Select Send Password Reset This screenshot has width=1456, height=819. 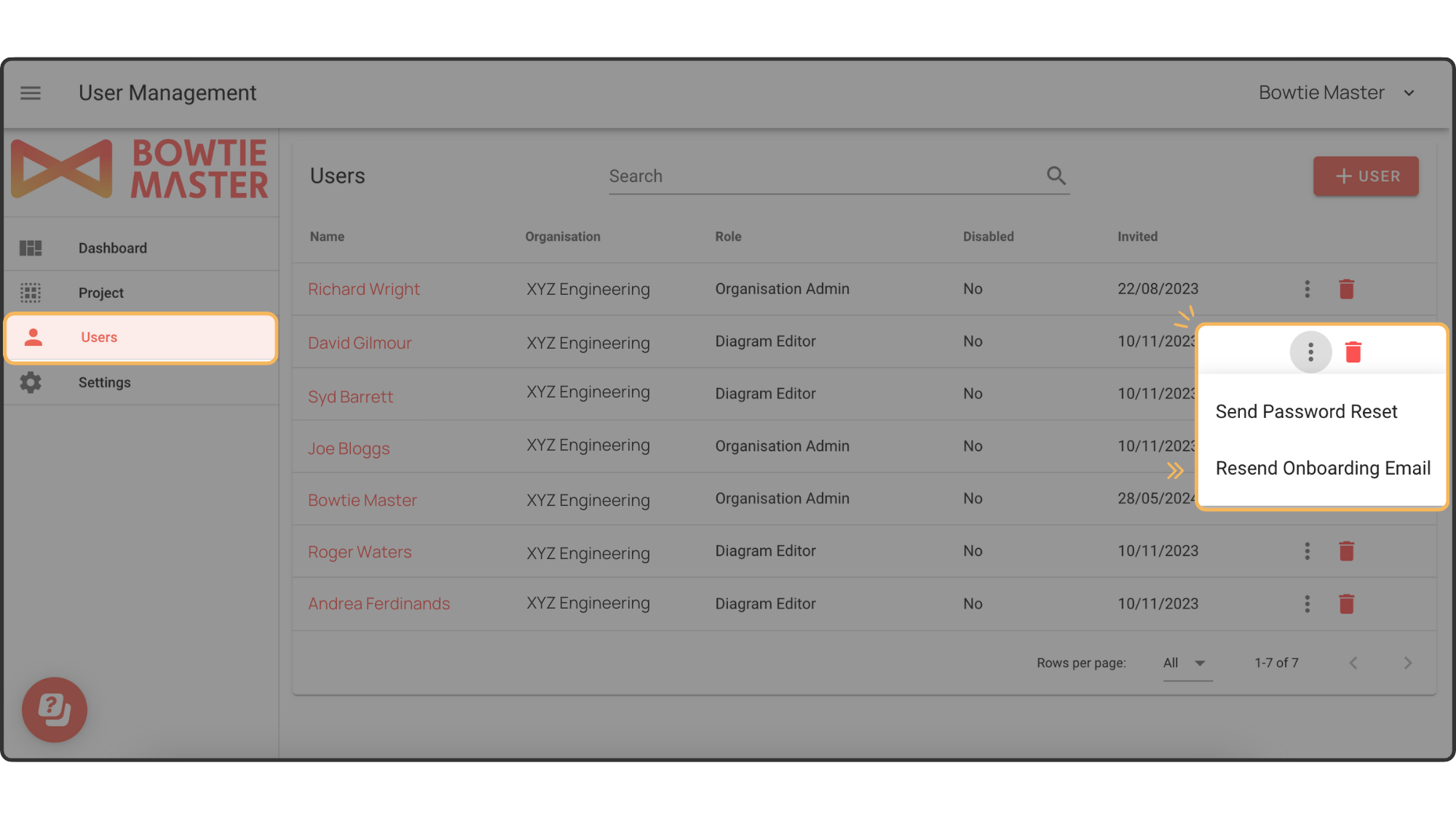click(x=1307, y=411)
